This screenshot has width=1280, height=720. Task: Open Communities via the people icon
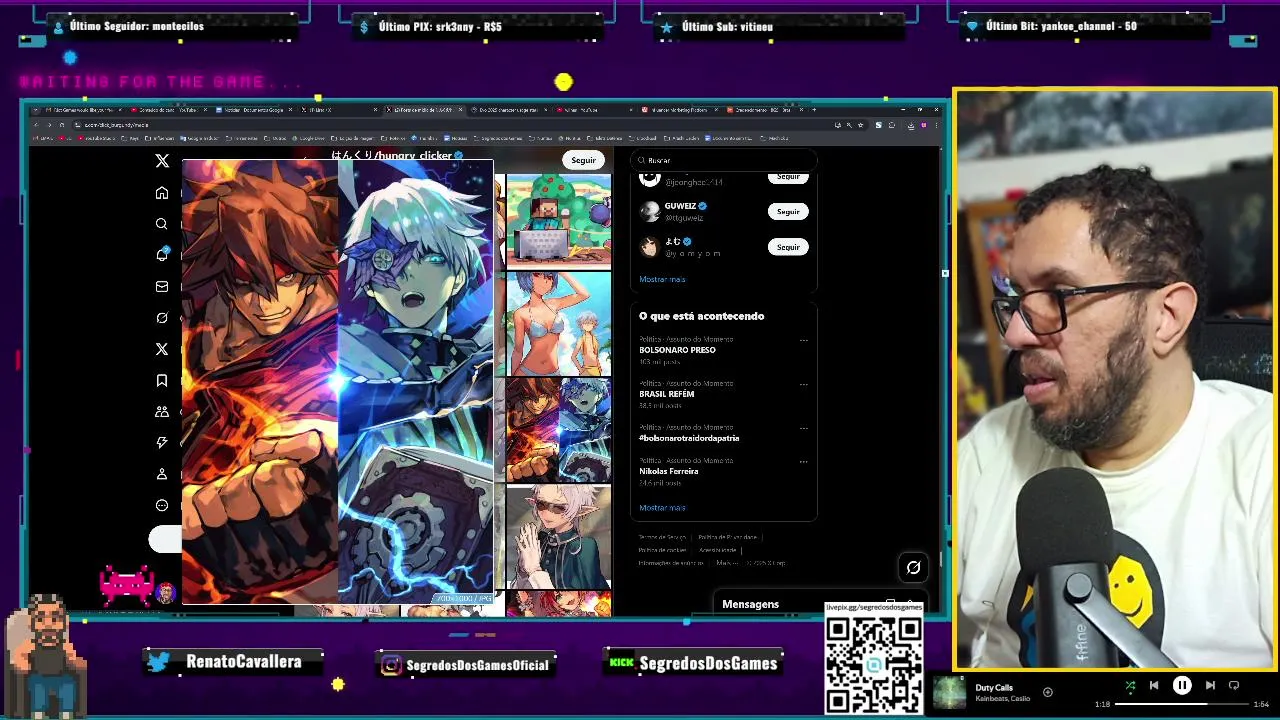coord(162,411)
